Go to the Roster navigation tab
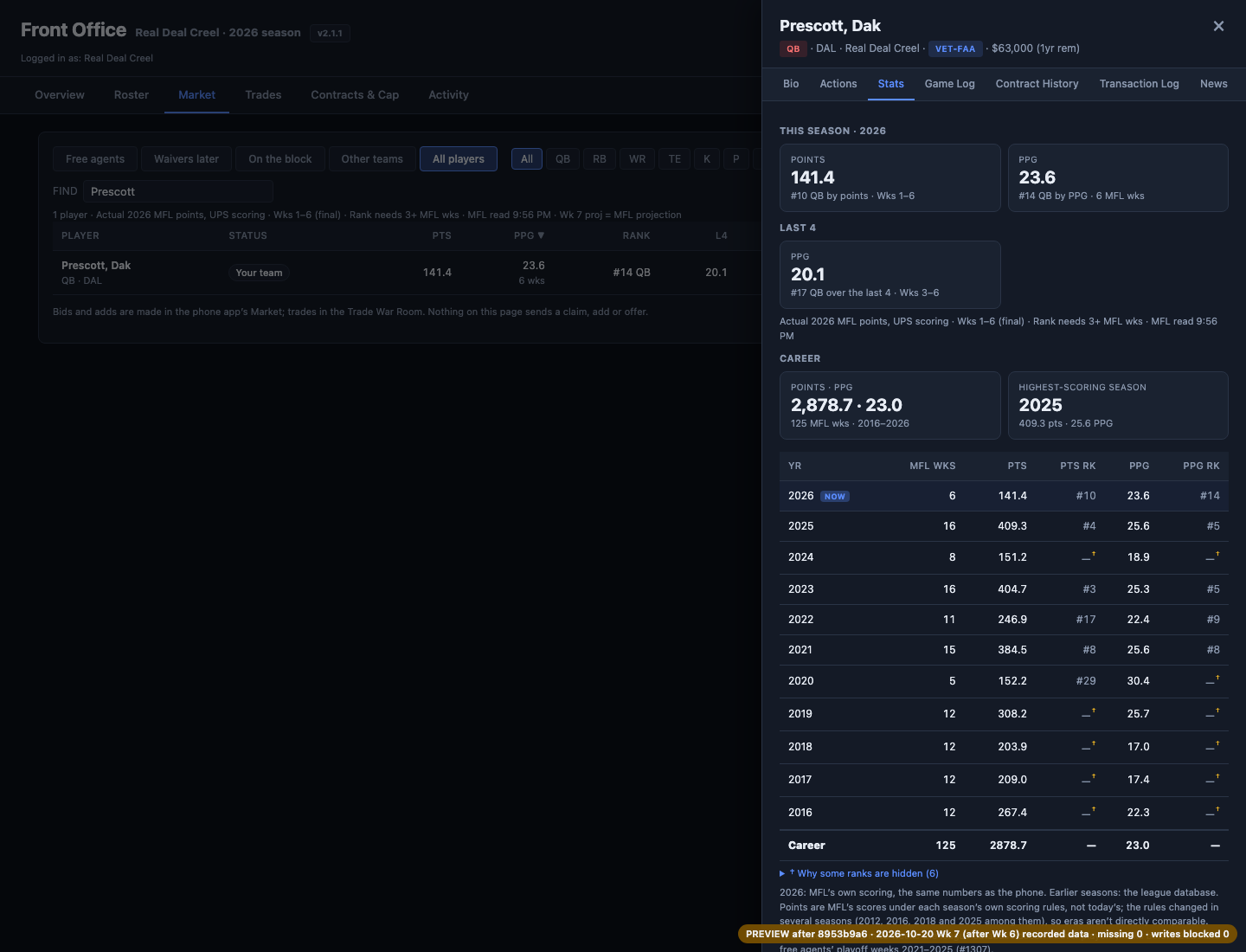The width and height of the screenshot is (1246, 952). pos(132,95)
